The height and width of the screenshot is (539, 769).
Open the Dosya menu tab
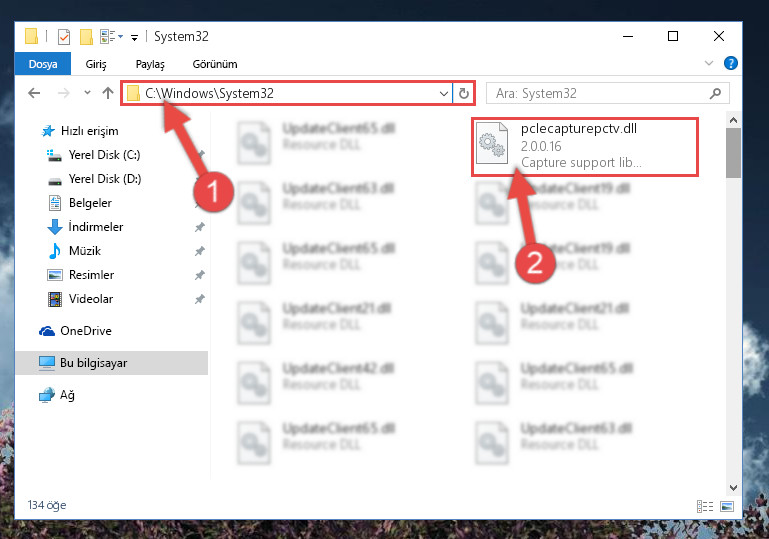click(x=43, y=64)
